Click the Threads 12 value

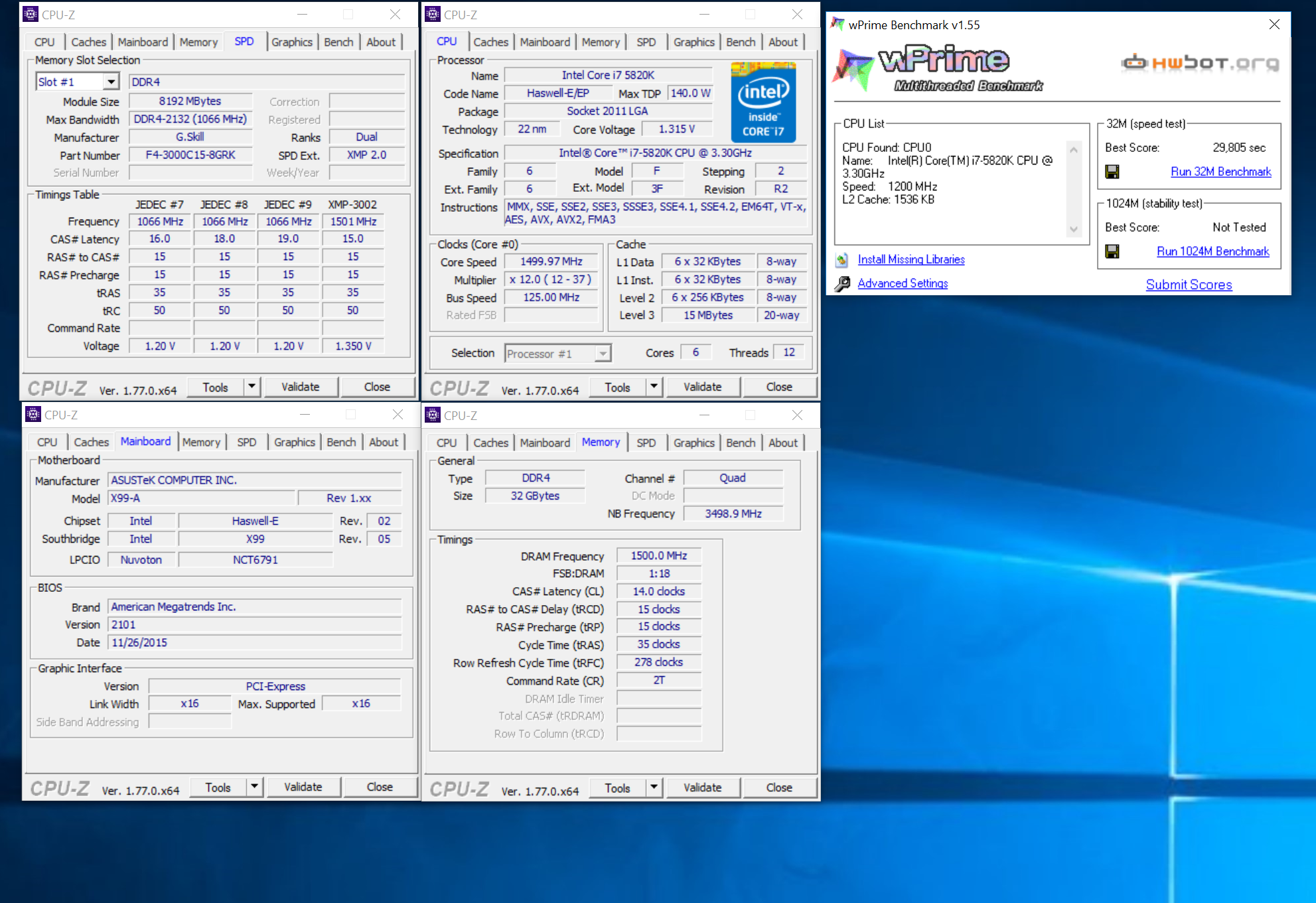[788, 352]
